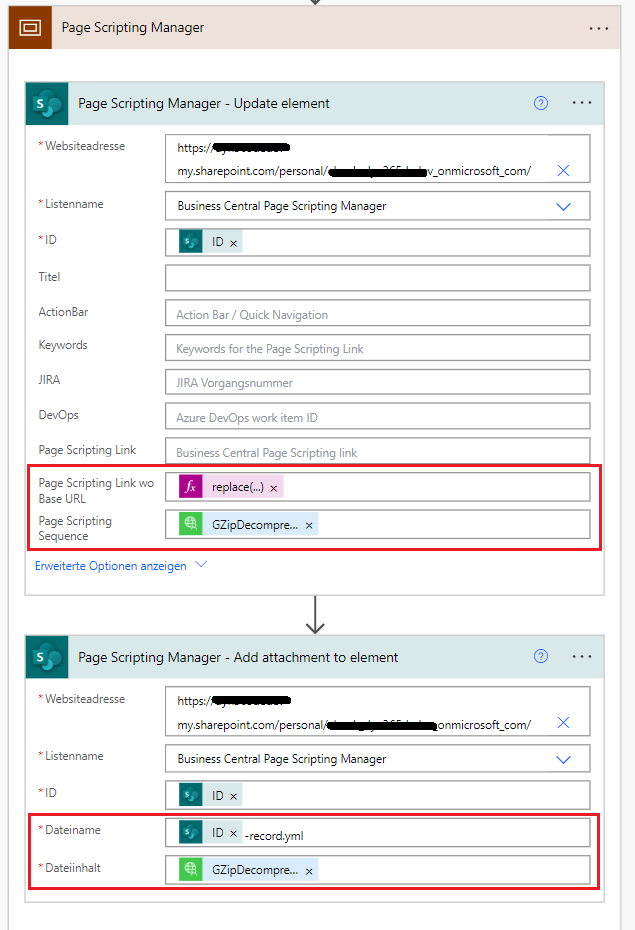This screenshot has height=930, width=635.
Task: Show Erweiterte Optionen anzeigen
Action: 110,566
